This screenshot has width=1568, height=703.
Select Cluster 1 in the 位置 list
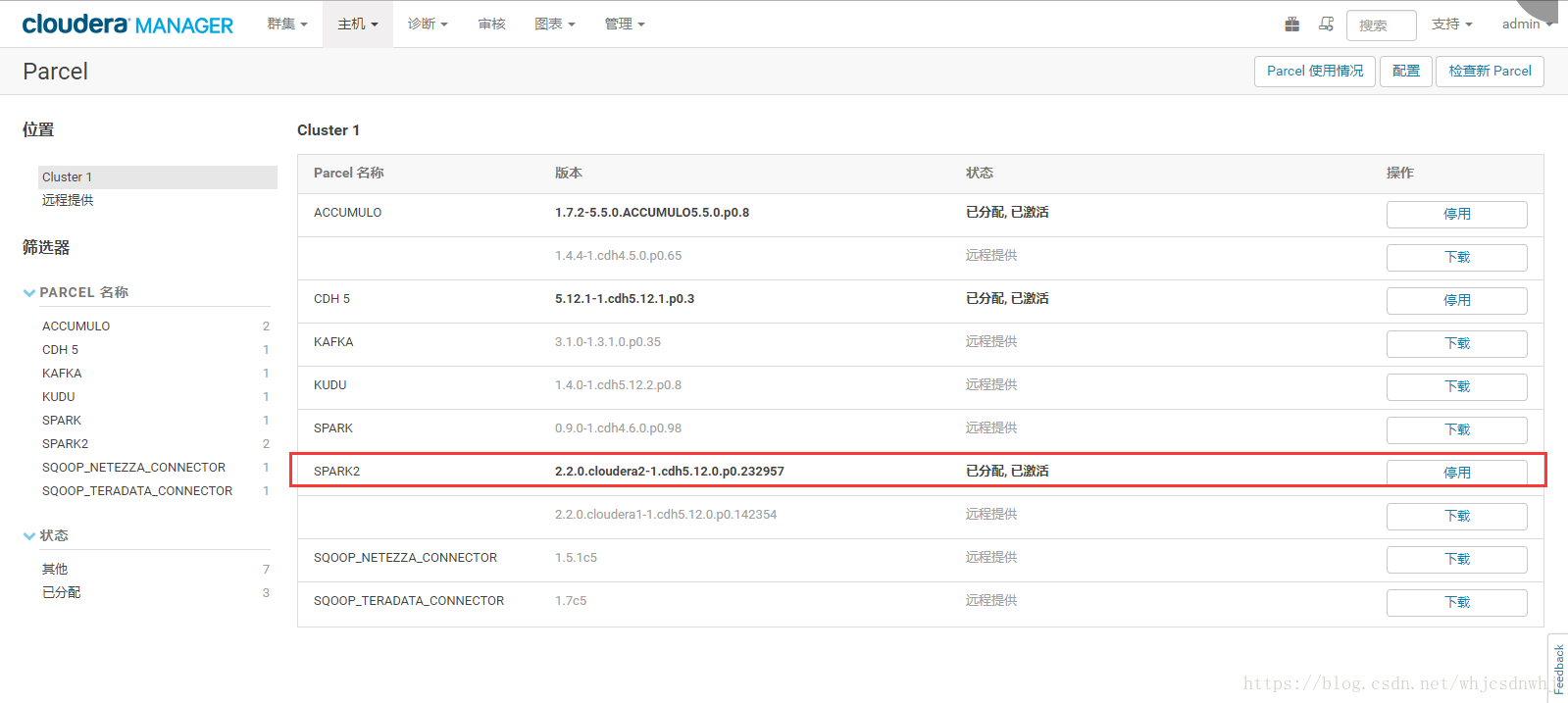pyautogui.click(x=158, y=177)
